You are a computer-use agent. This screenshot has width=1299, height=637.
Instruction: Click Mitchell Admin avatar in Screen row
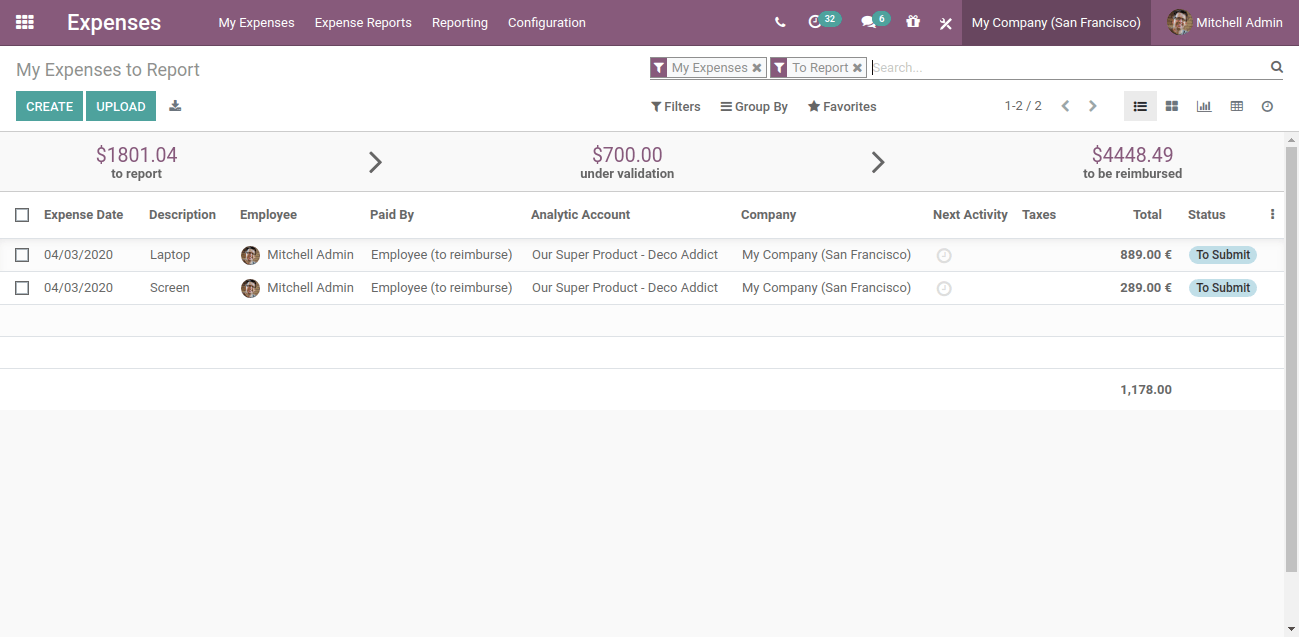(x=250, y=288)
